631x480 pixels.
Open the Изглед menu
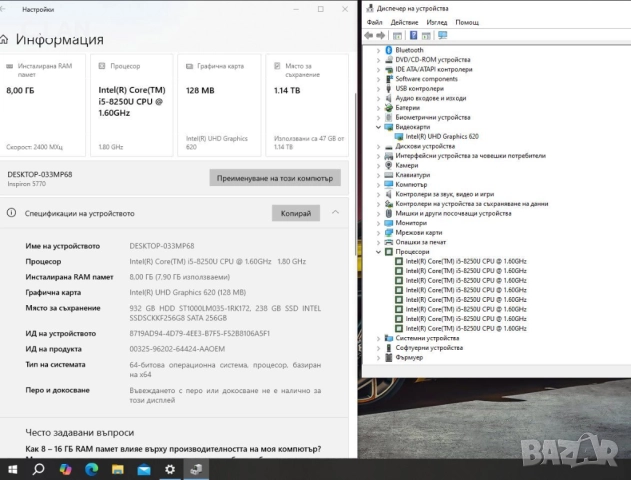(437, 22)
